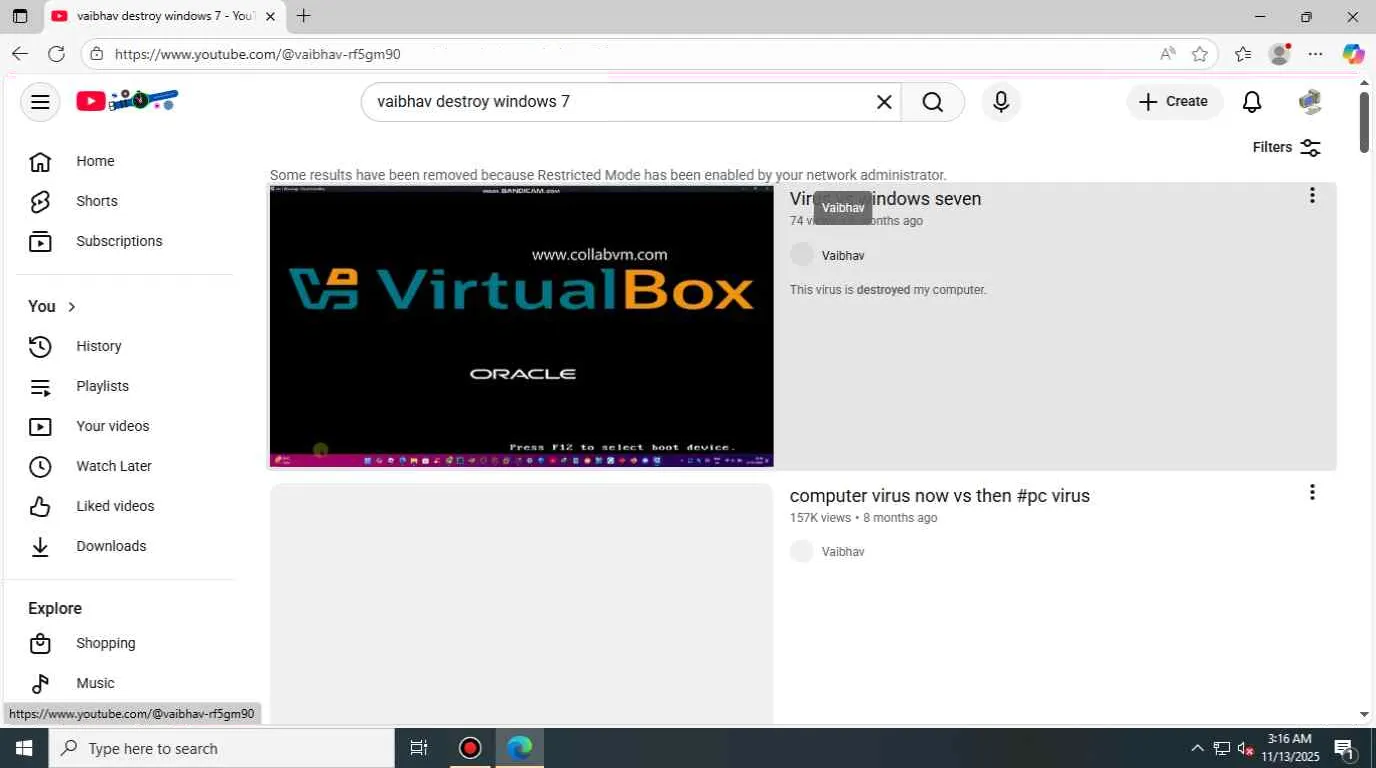Click the Read aloud icon in address bar
This screenshot has height=768, width=1376.
(x=1167, y=54)
